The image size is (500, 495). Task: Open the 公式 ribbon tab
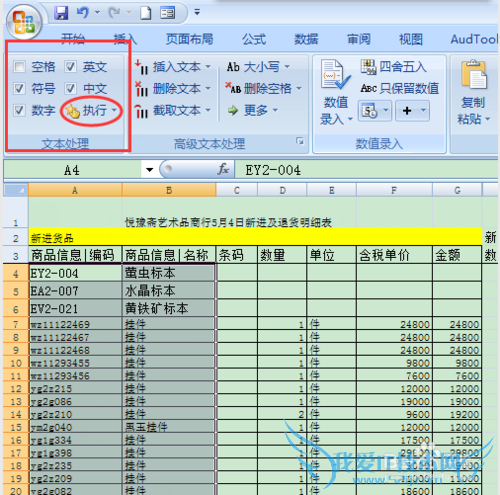point(254,39)
